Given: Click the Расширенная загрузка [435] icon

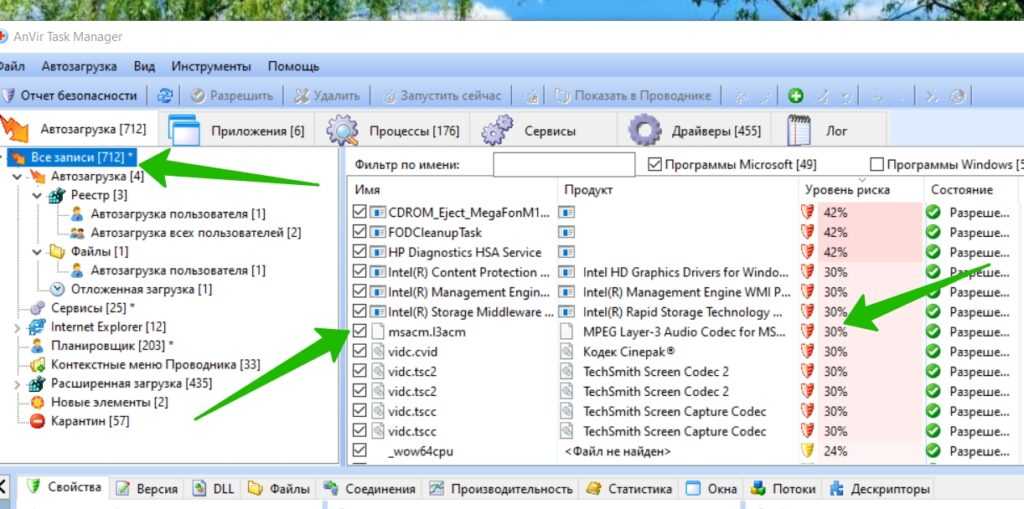Looking at the screenshot, I should tap(37, 383).
